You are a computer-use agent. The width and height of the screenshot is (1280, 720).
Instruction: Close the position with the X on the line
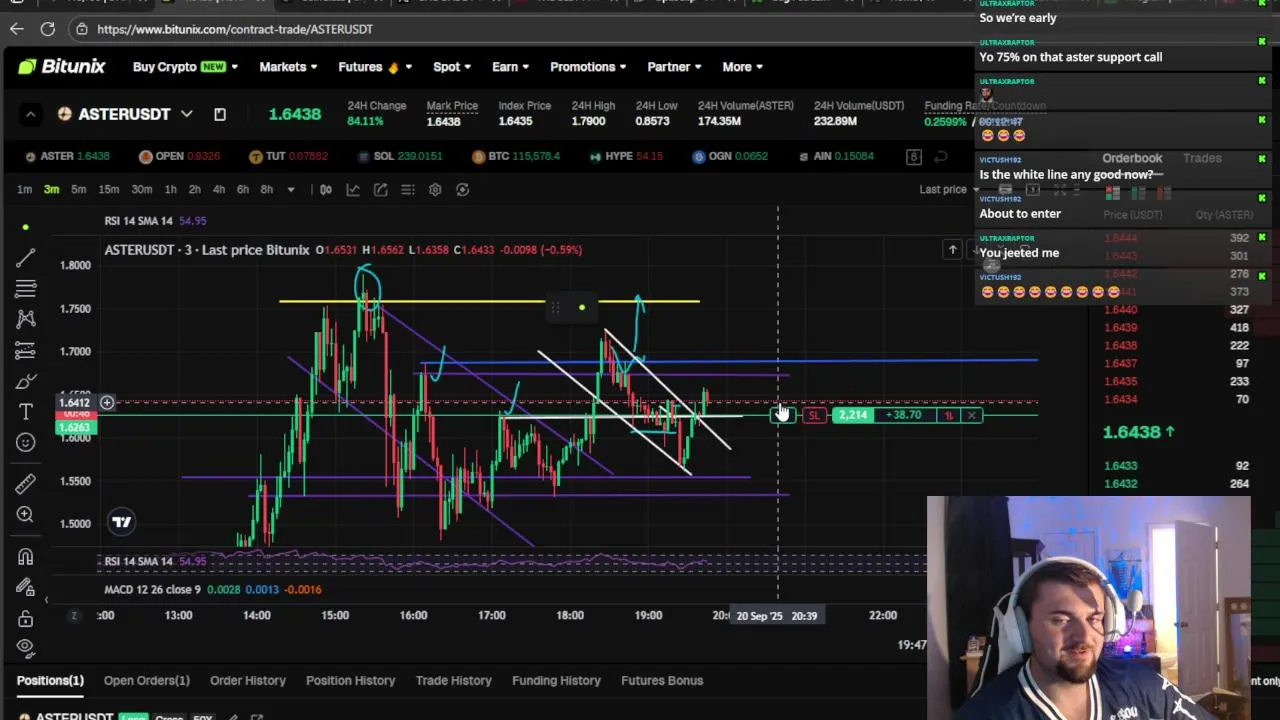[x=971, y=415]
